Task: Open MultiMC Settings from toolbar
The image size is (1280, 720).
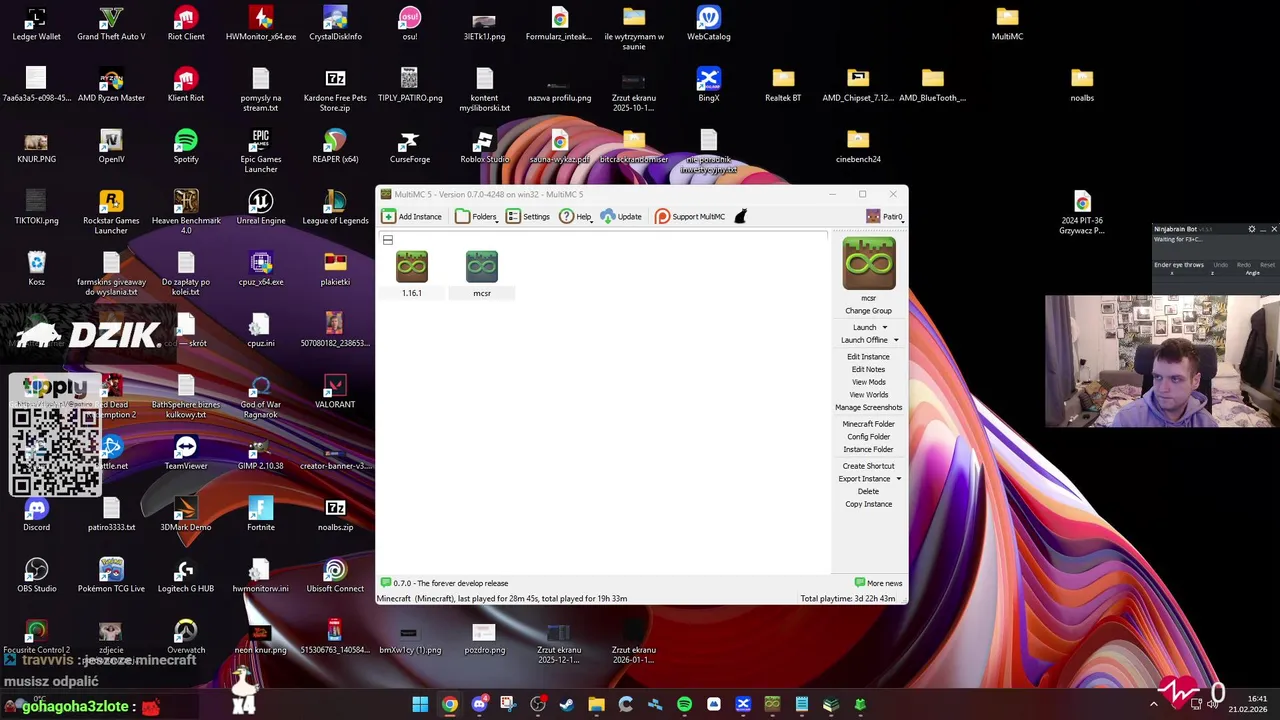Action: [528, 217]
